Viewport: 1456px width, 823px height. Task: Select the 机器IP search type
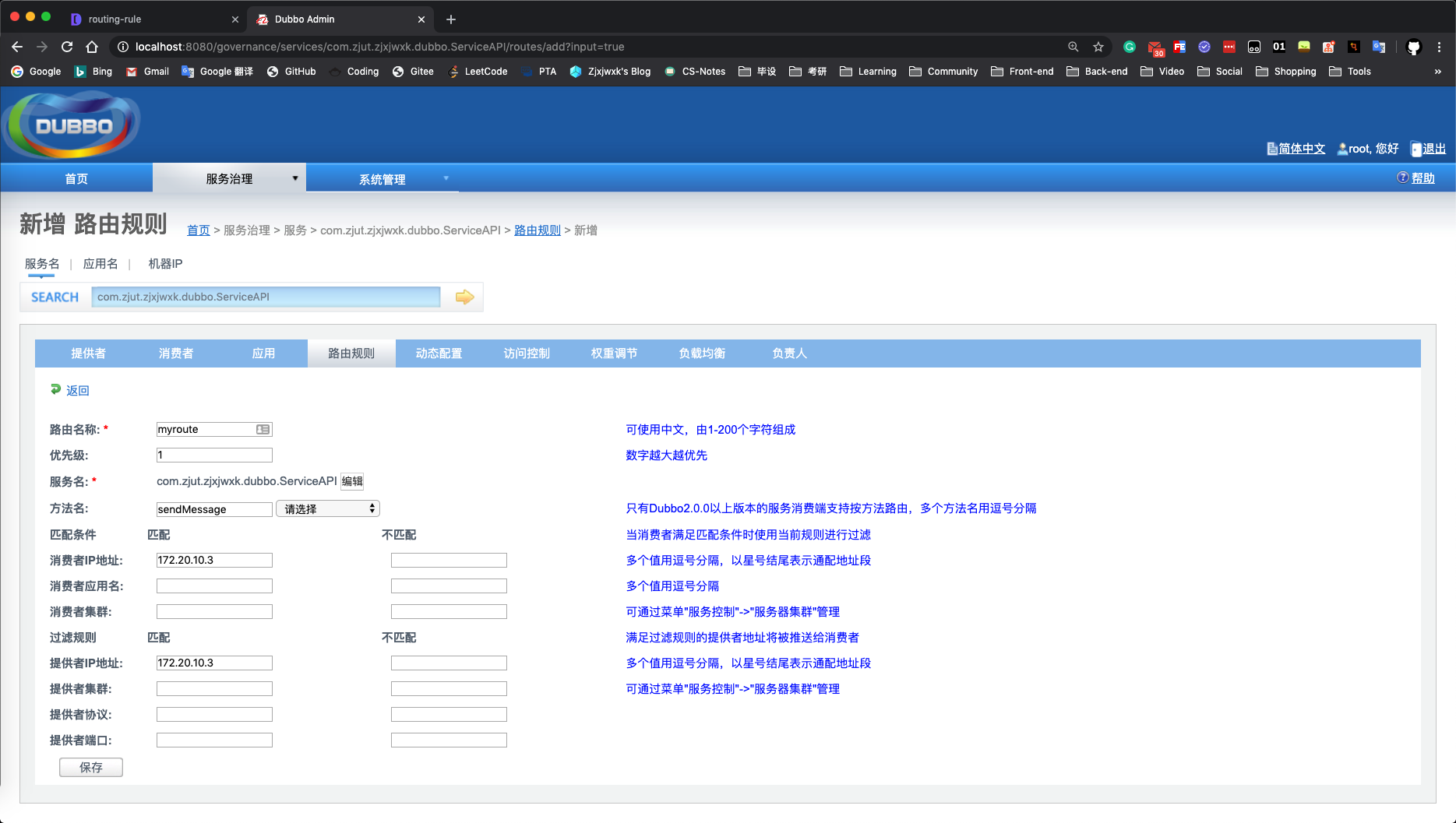(x=165, y=263)
